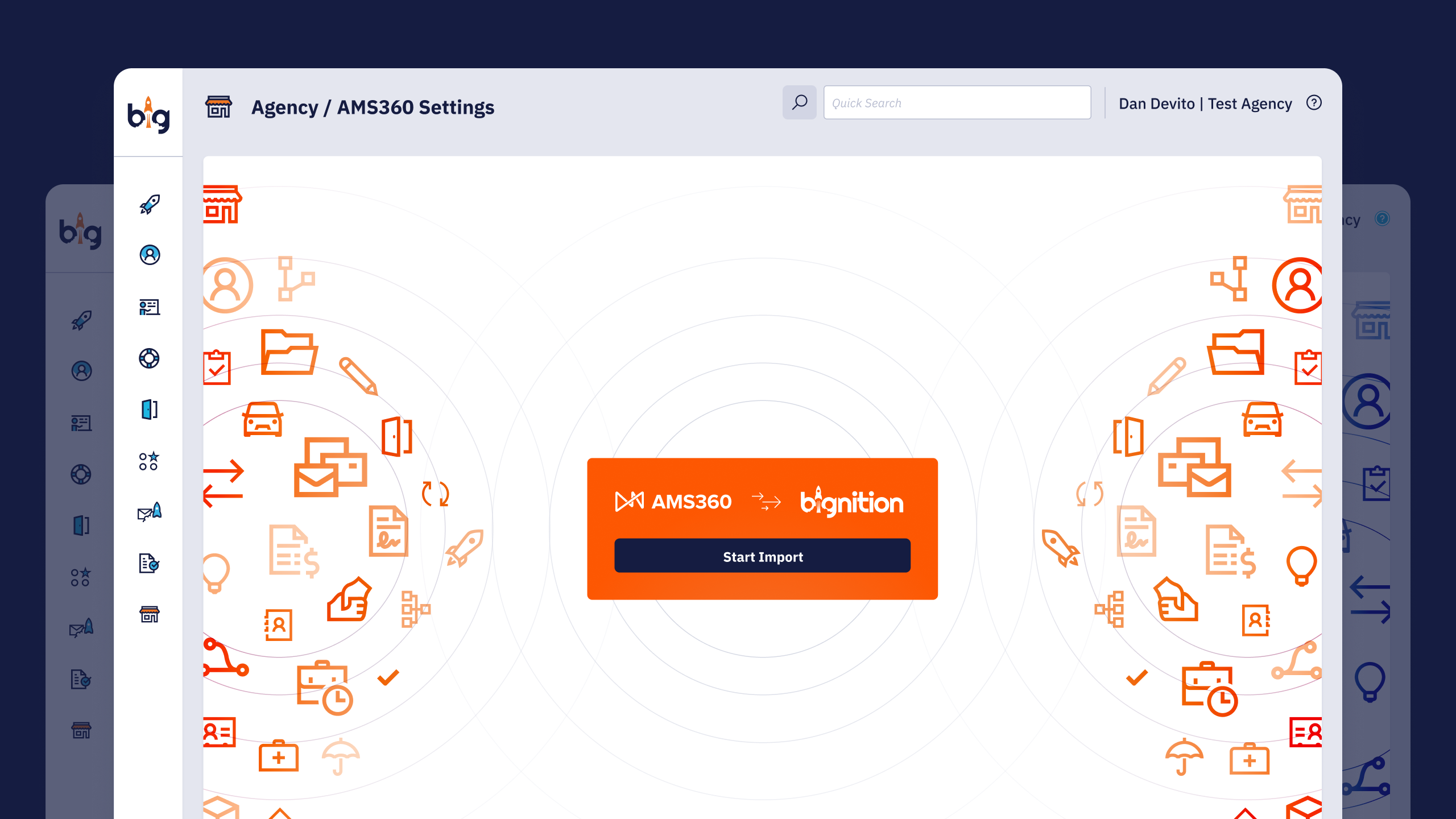Click the magnifier search button
1456x819 pixels.
799,102
